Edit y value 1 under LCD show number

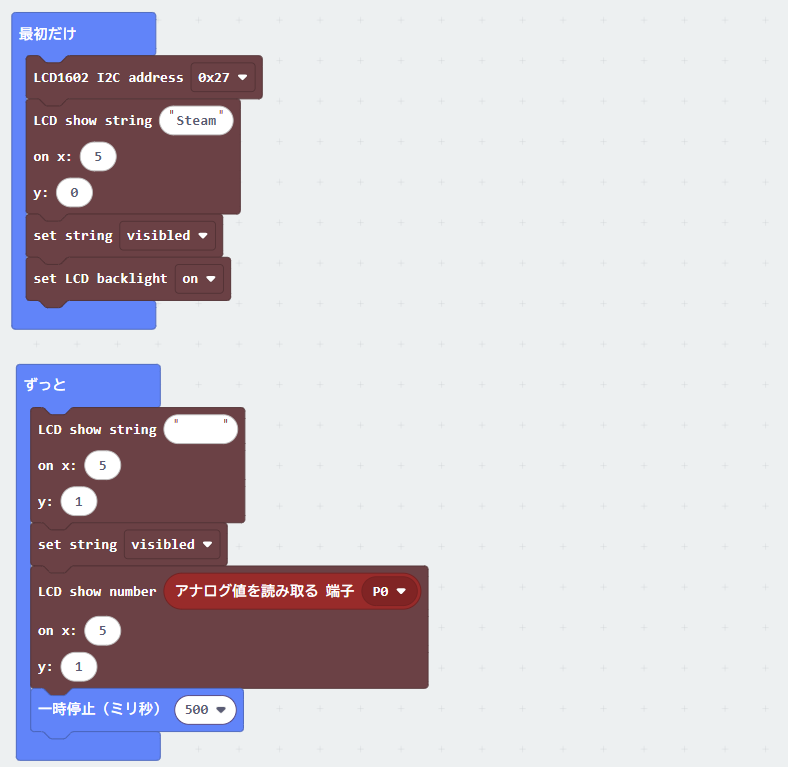[79, 667]
